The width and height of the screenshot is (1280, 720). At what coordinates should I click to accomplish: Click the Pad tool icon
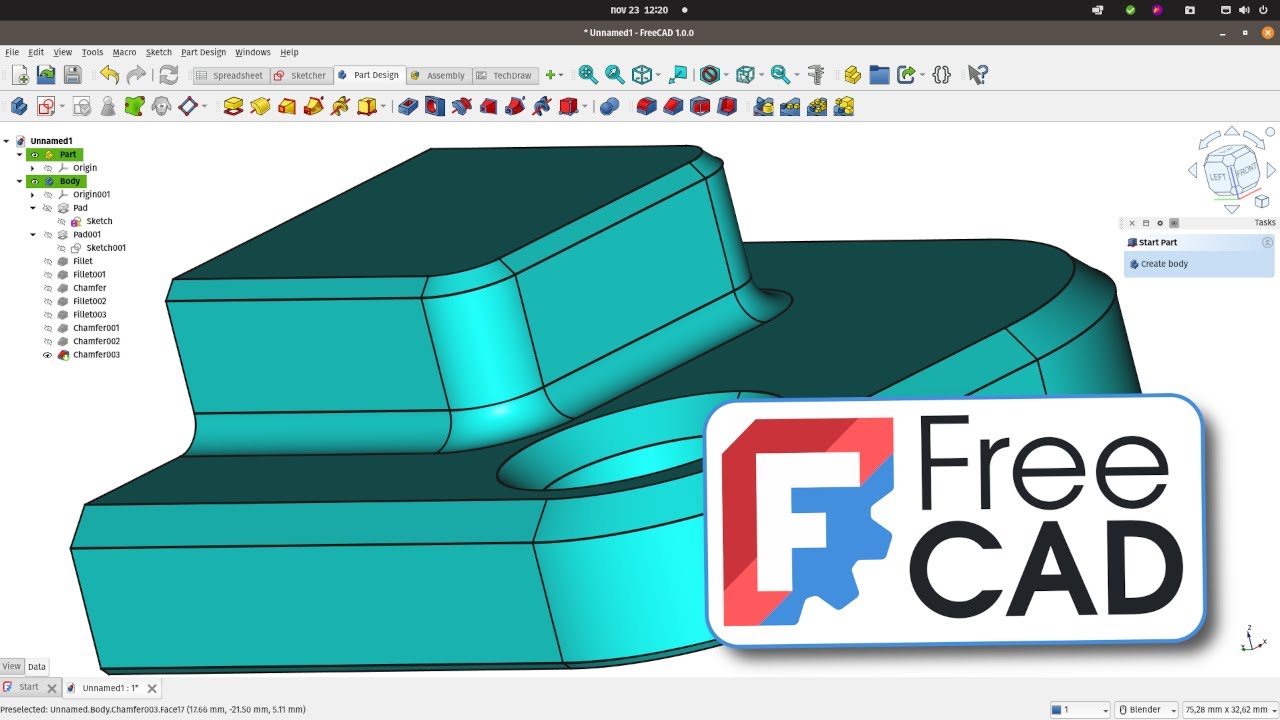233,106
